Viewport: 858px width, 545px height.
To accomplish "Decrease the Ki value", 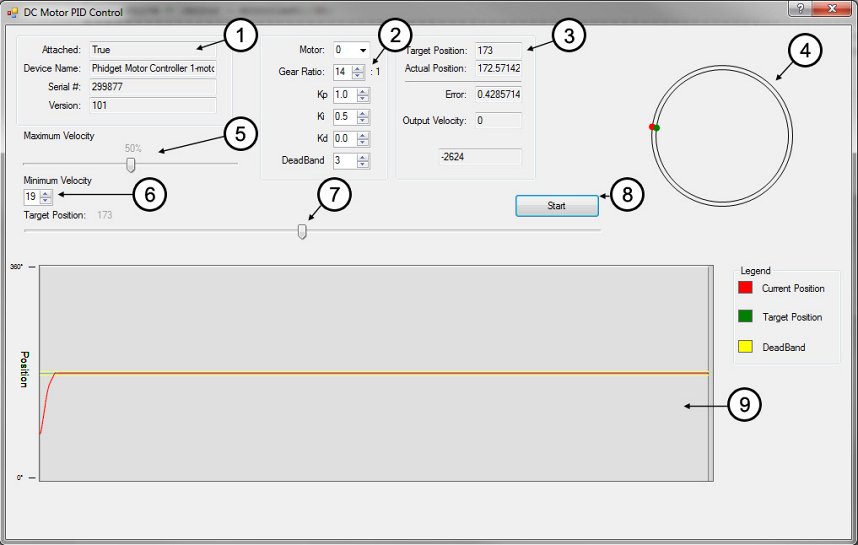I will click(363, 120).
